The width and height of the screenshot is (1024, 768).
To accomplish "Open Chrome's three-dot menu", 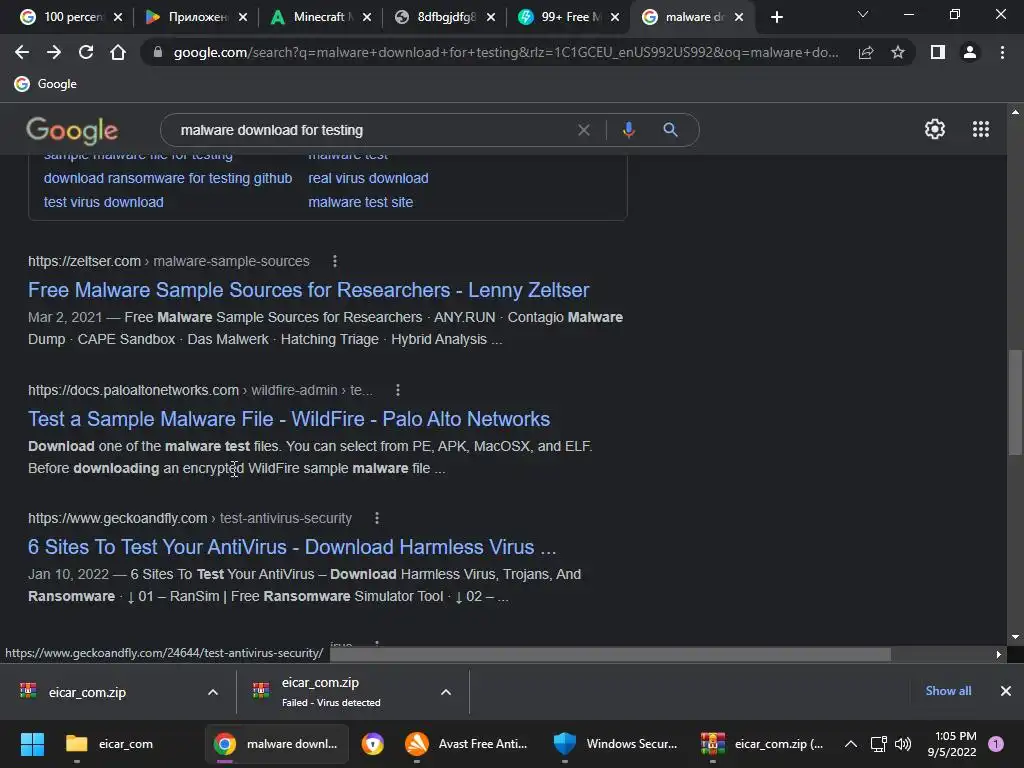I will coord(1002,52).
